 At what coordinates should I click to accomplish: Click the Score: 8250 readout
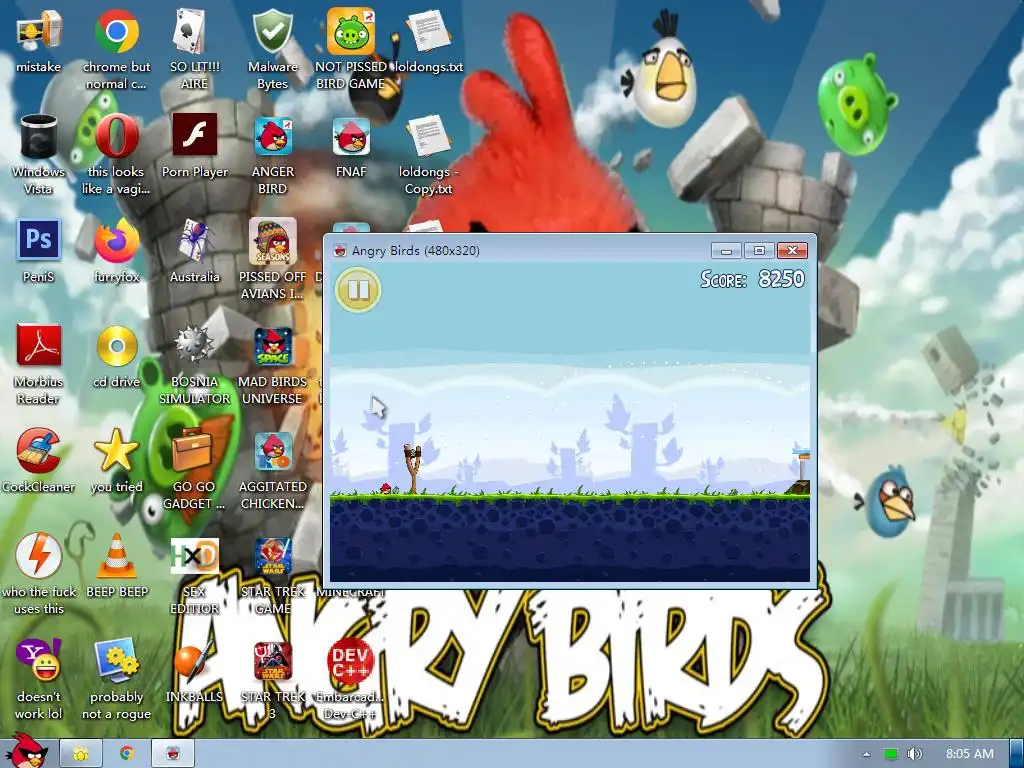[x=752, y=279]
